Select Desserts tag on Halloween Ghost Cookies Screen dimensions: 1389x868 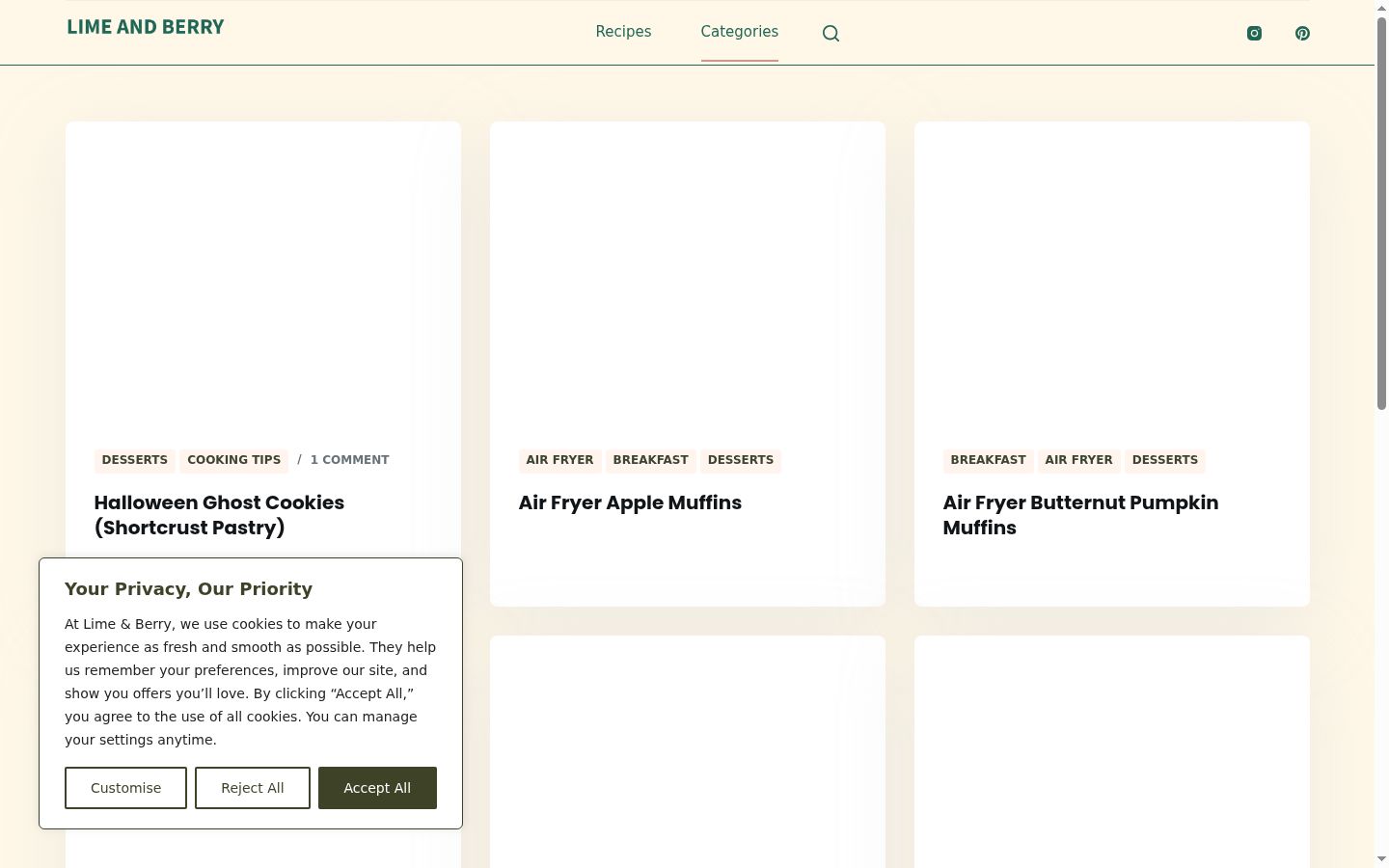coord(135,460)
